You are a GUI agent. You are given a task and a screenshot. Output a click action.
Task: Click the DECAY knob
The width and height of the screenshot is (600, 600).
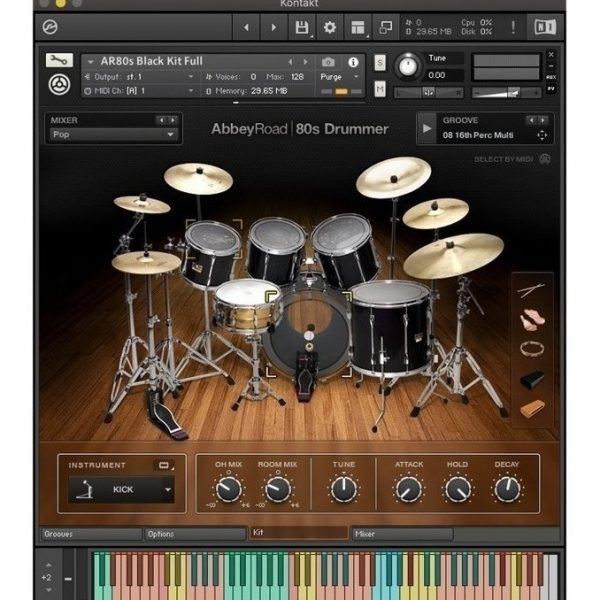click(507, 489)
